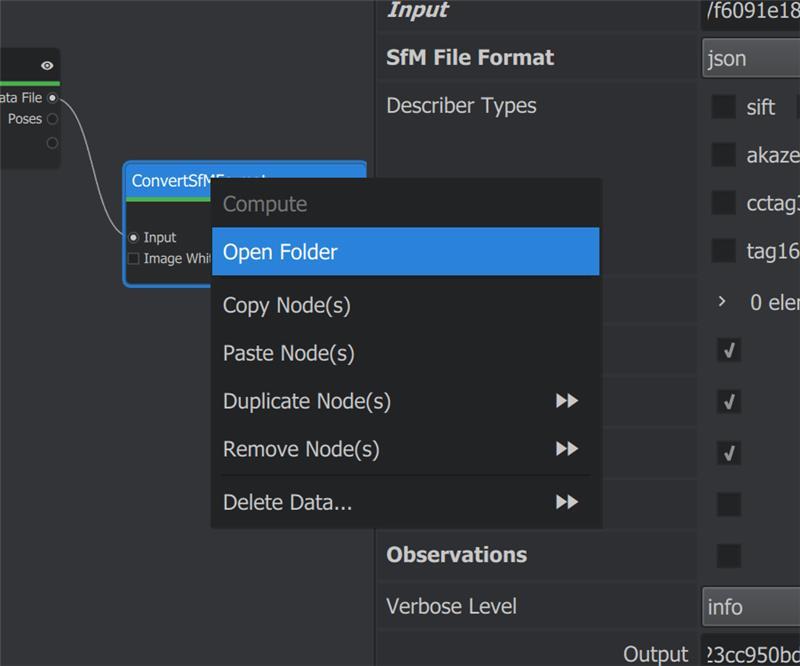Click the Remove Node(s) double-arrow icon
The image size is (800, 666).
[567, 449]
